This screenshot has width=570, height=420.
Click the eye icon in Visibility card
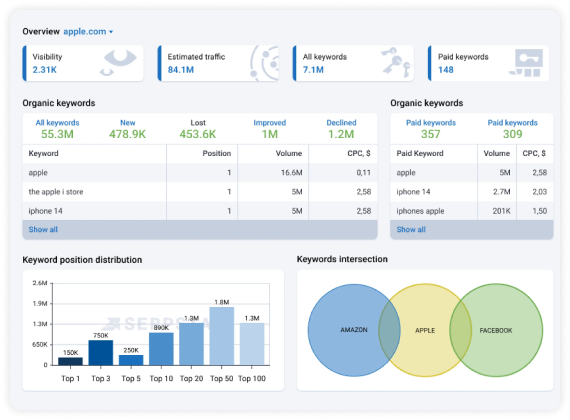[x=118, y=63]
